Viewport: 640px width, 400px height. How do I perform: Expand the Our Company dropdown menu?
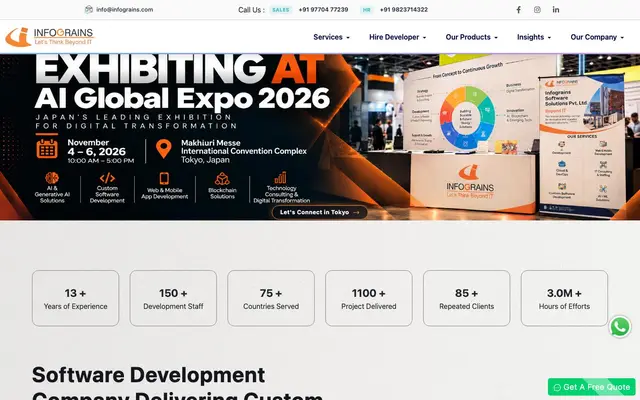[597, 37]
